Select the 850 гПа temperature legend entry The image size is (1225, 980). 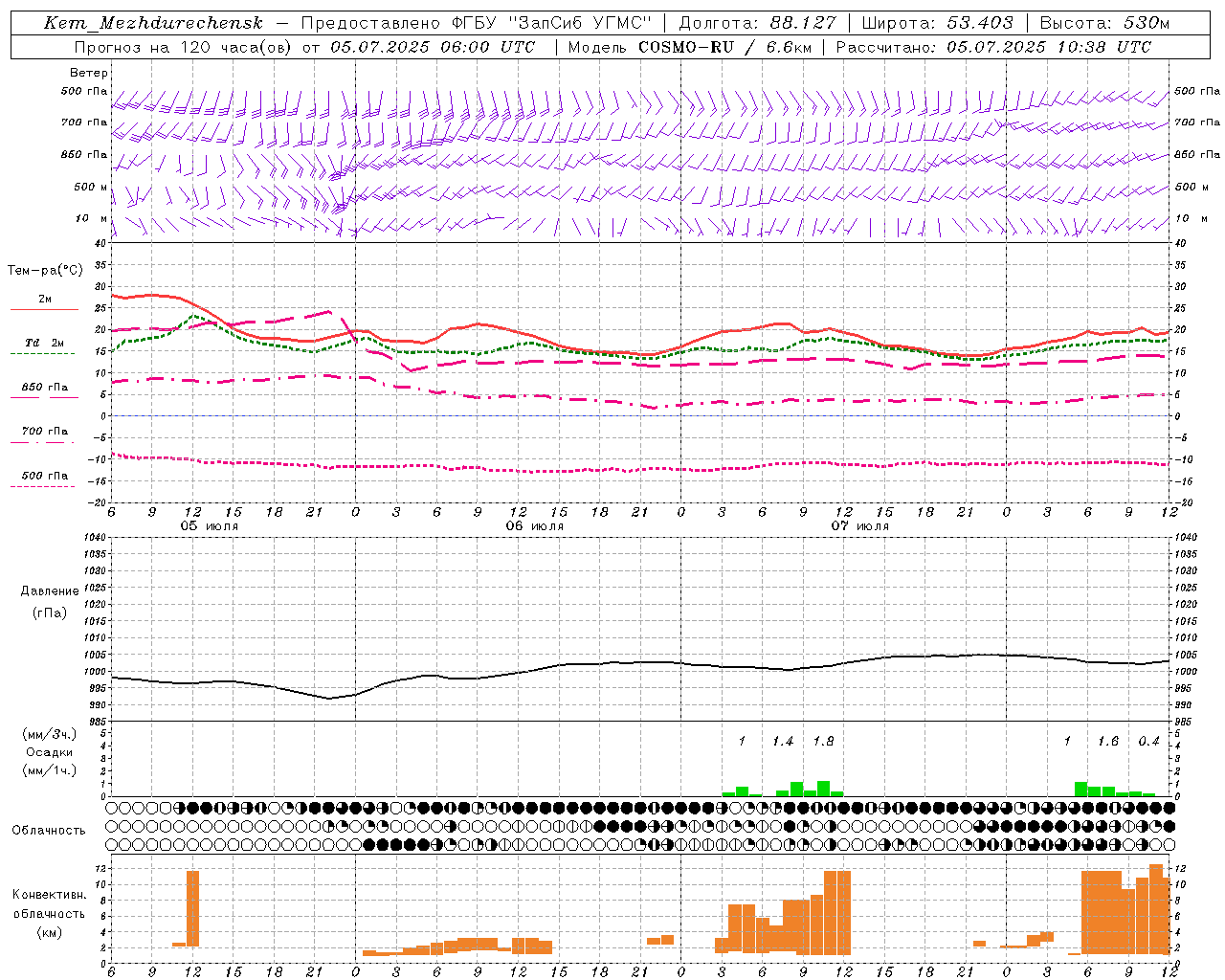44,388
